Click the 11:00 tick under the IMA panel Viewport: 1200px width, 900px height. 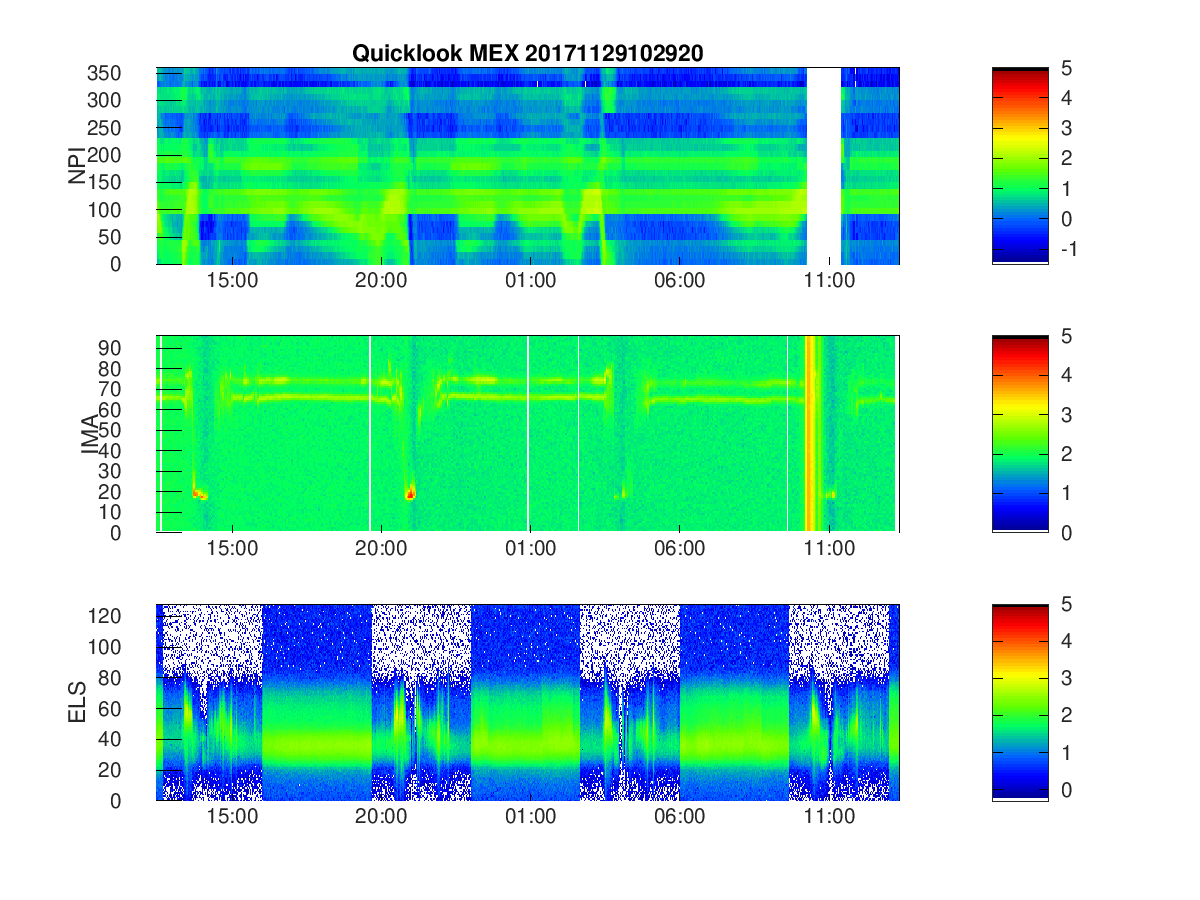[x=828, y=549]
